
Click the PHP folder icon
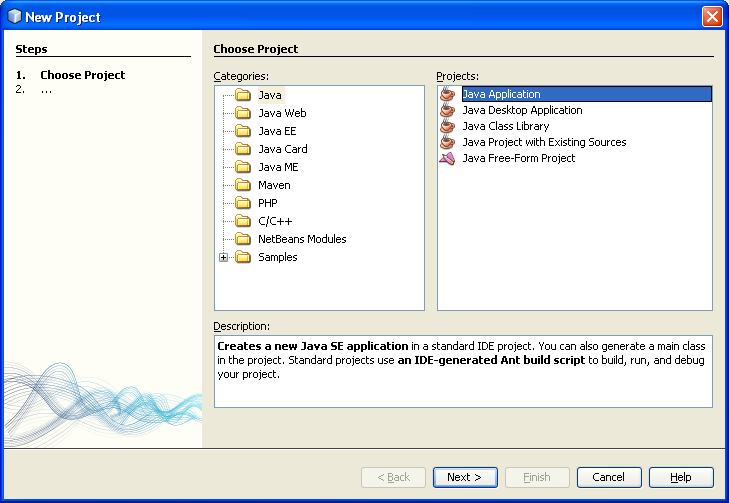point(243,203)
